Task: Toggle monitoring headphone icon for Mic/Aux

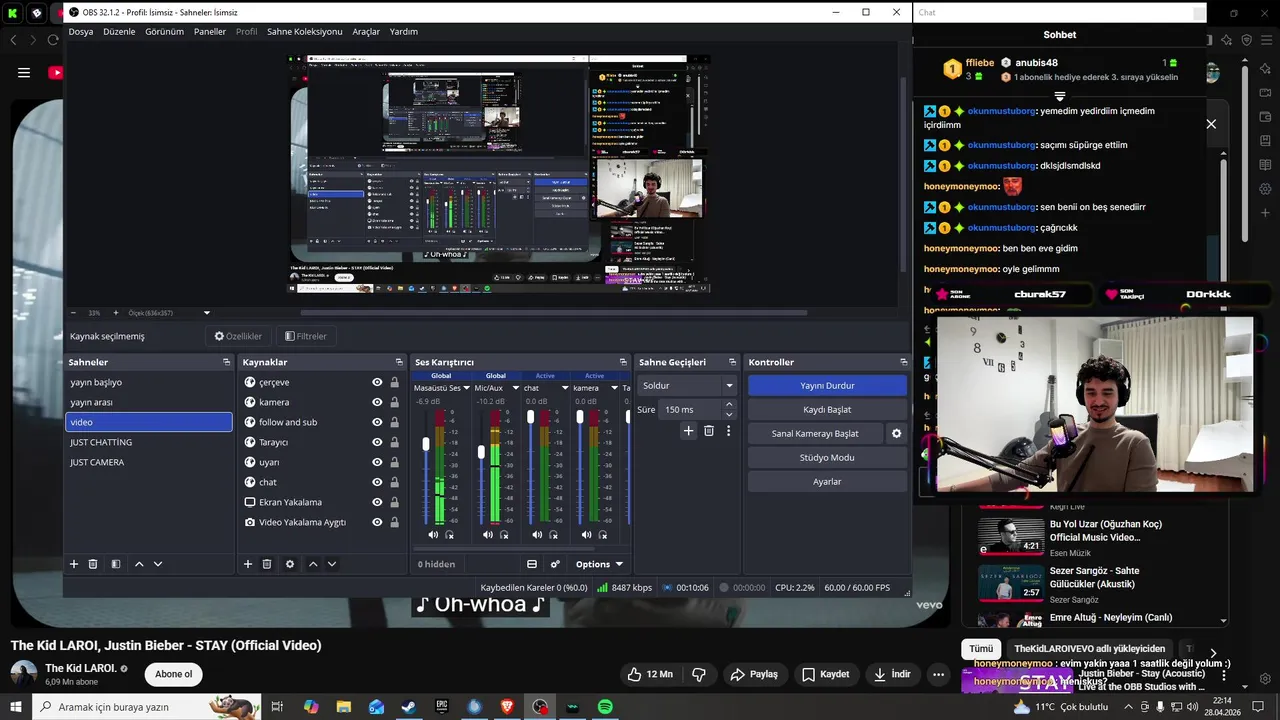Action: pyautogui.click(x=504, y=535)
